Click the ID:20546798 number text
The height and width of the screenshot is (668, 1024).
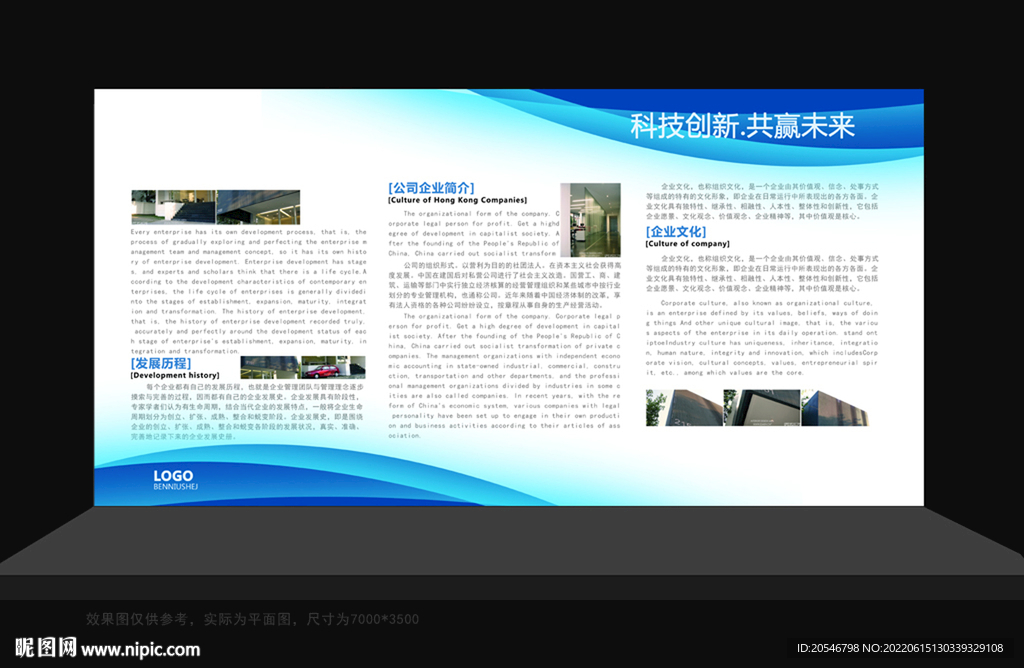827,648
